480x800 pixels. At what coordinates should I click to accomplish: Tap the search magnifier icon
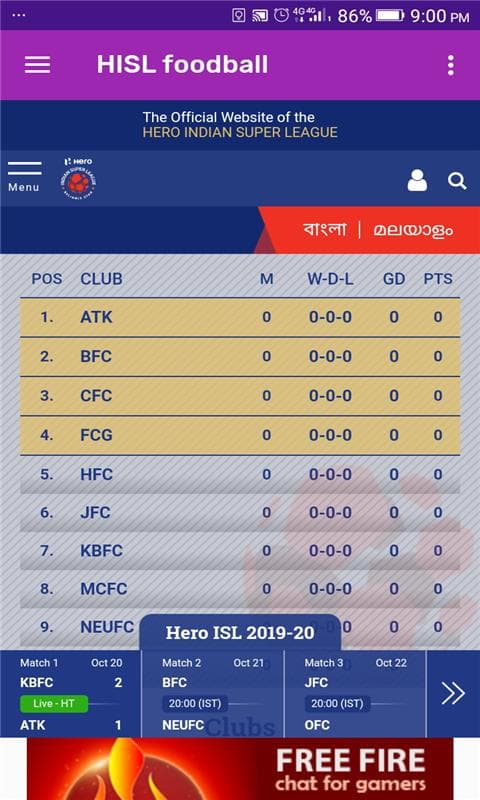coord(457,181)
